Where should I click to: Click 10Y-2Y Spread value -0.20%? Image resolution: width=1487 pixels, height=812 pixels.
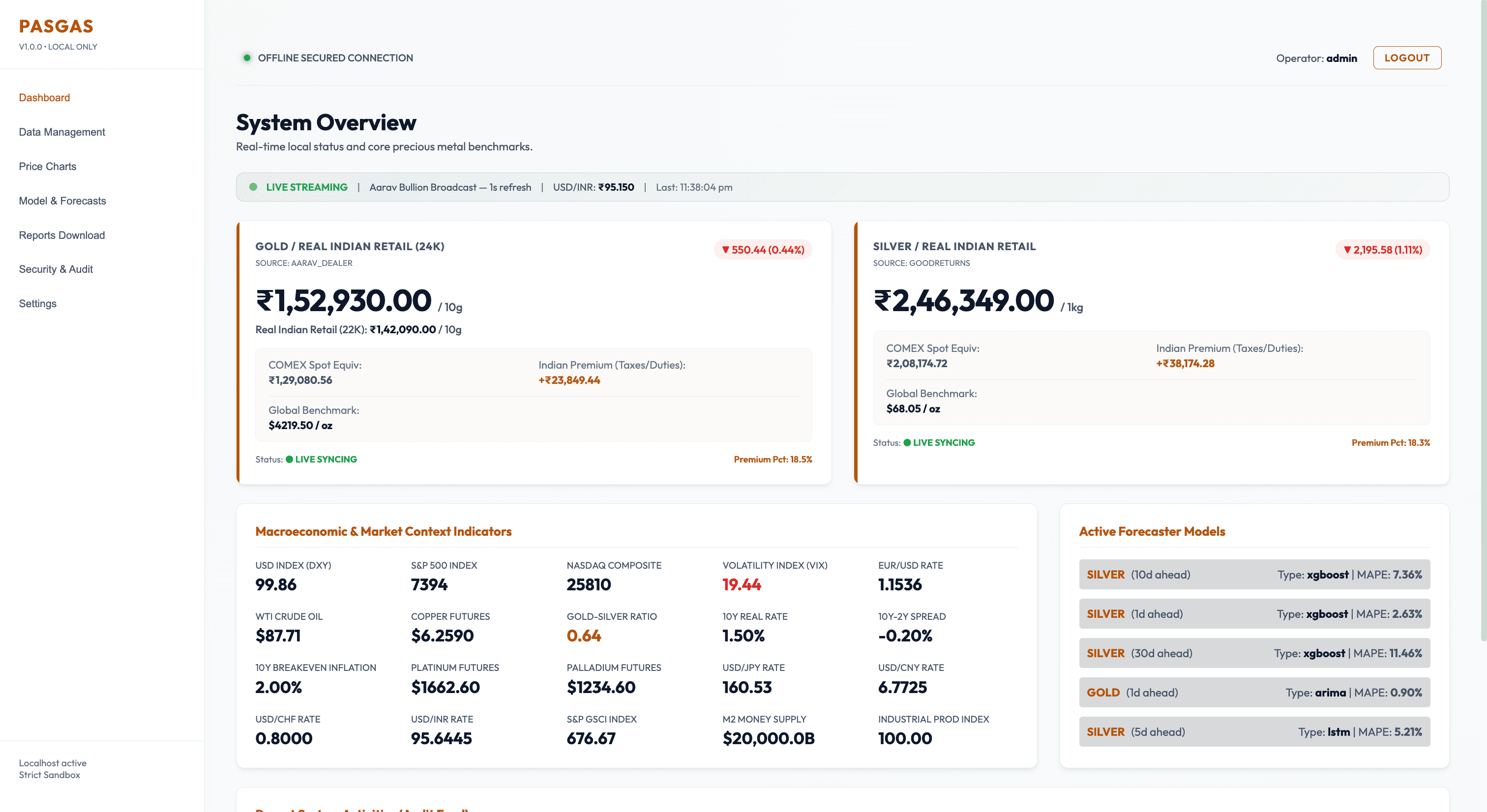pos(905,636)
